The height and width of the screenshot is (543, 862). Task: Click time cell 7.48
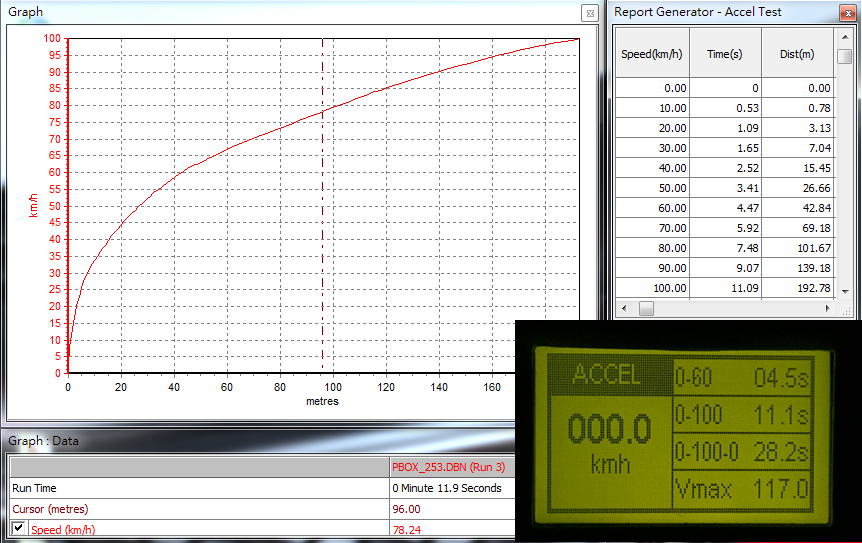pyautogui.click(x=725, y=248)
